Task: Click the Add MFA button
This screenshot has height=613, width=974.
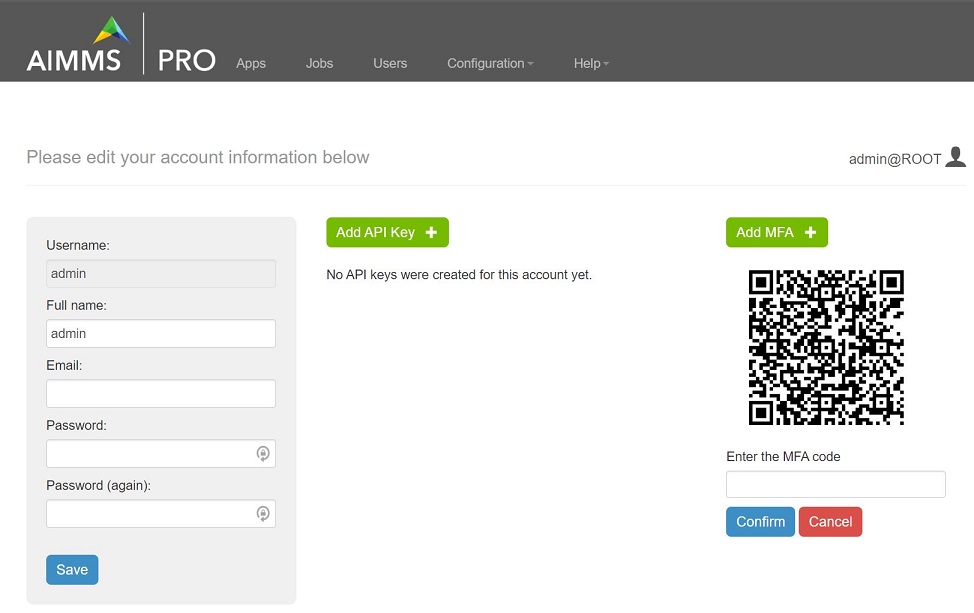Action: click(776, 232)
